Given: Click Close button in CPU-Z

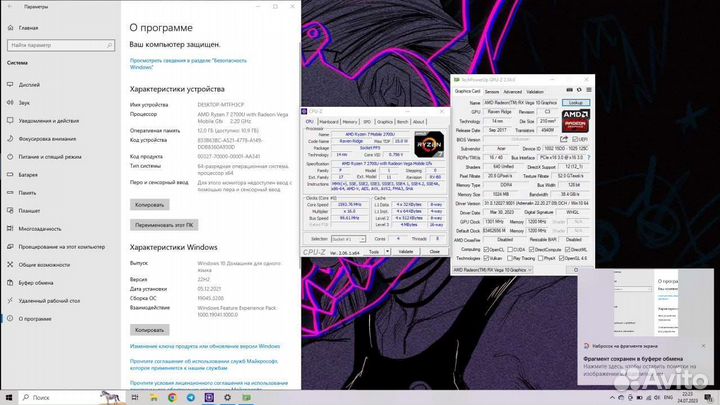Looking at the screenshot, I should tap(434, 252).
